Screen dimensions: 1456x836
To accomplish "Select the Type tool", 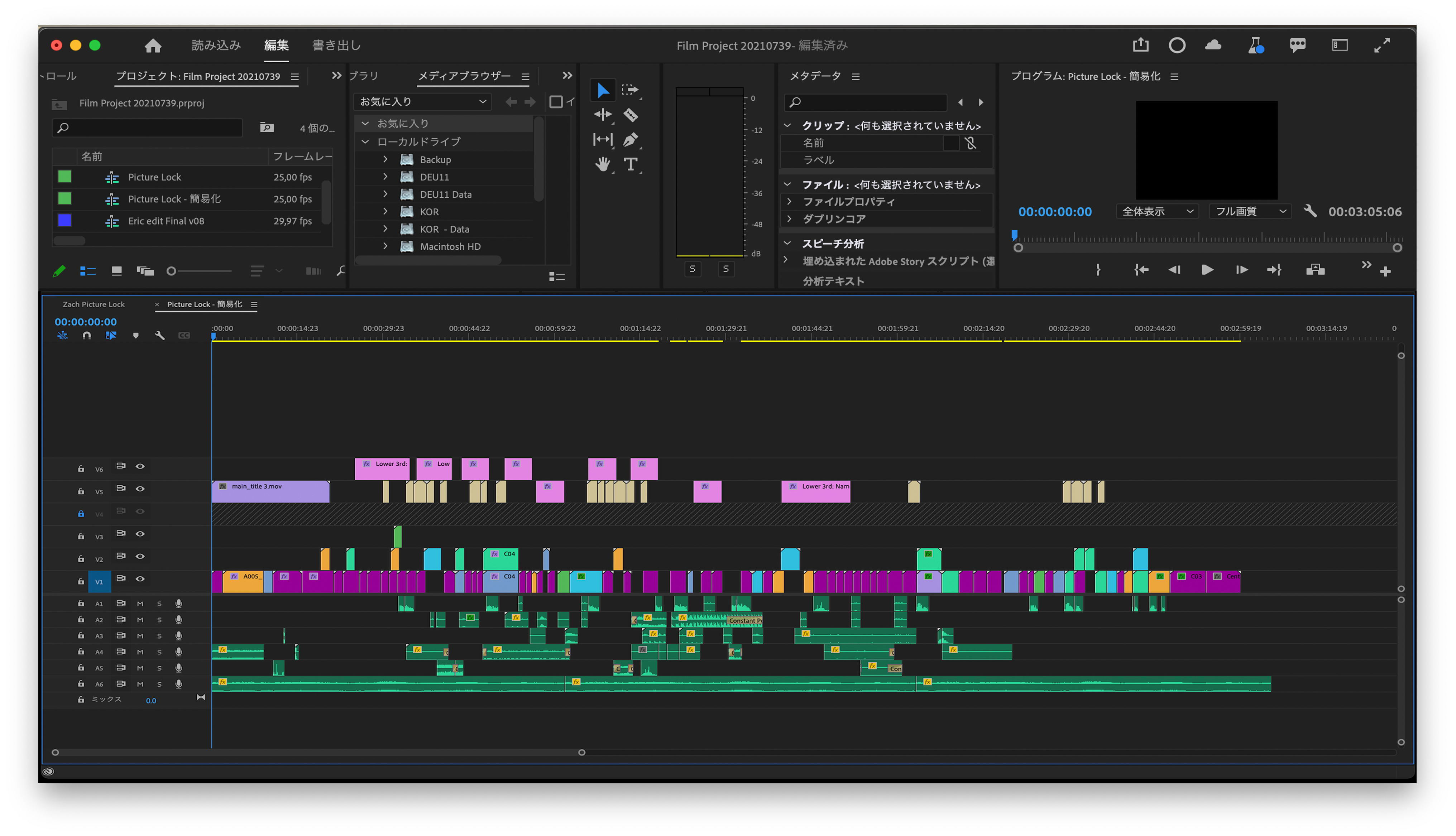I will pyautogui.click(x=631, y=165).
